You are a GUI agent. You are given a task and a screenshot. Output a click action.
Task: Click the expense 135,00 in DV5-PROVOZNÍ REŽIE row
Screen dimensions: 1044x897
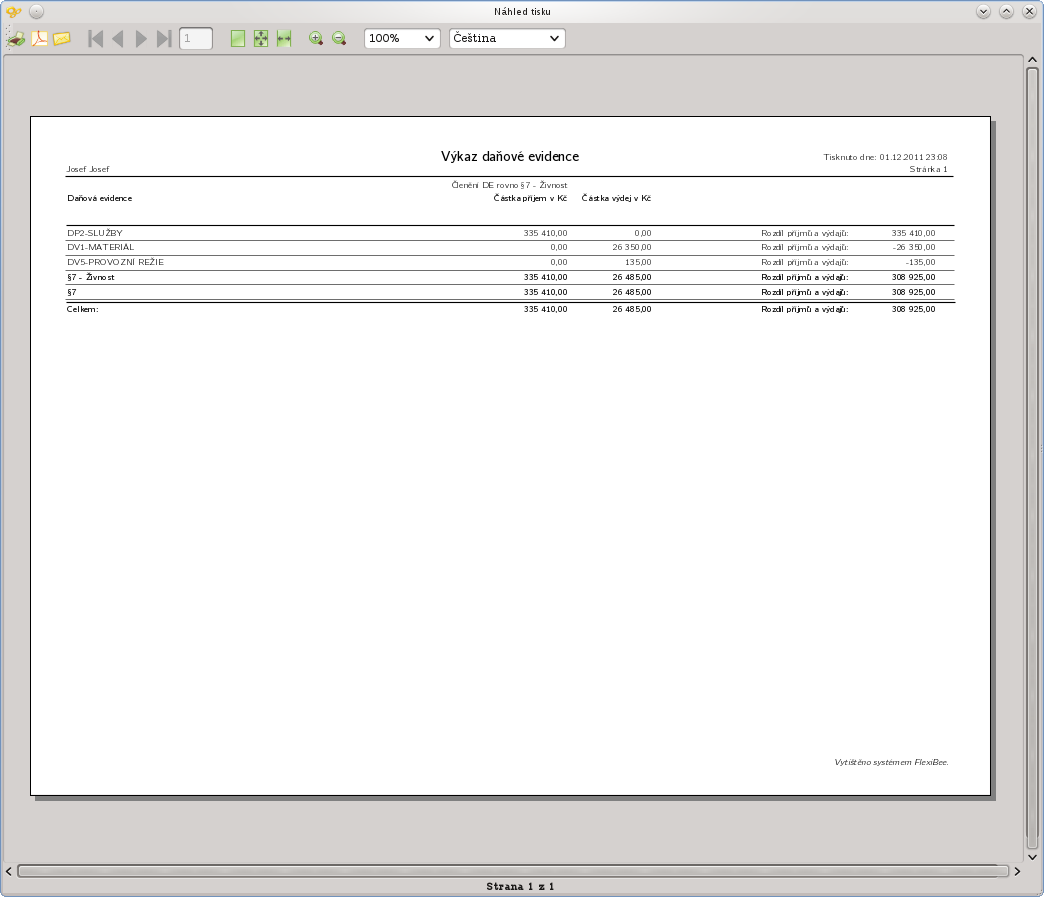[x=638, y=262]
